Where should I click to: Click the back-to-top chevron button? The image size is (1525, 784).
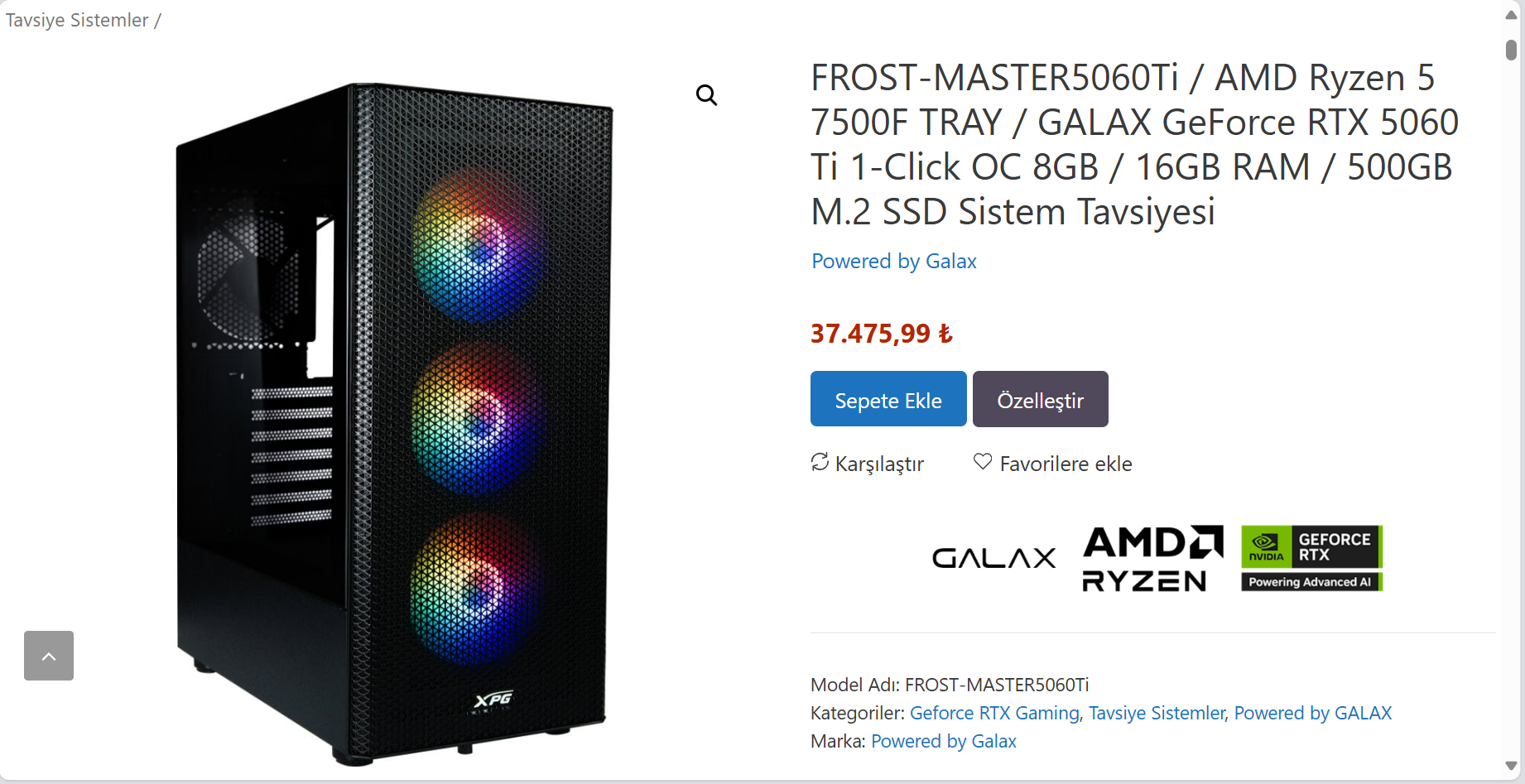tap(49, 656)
